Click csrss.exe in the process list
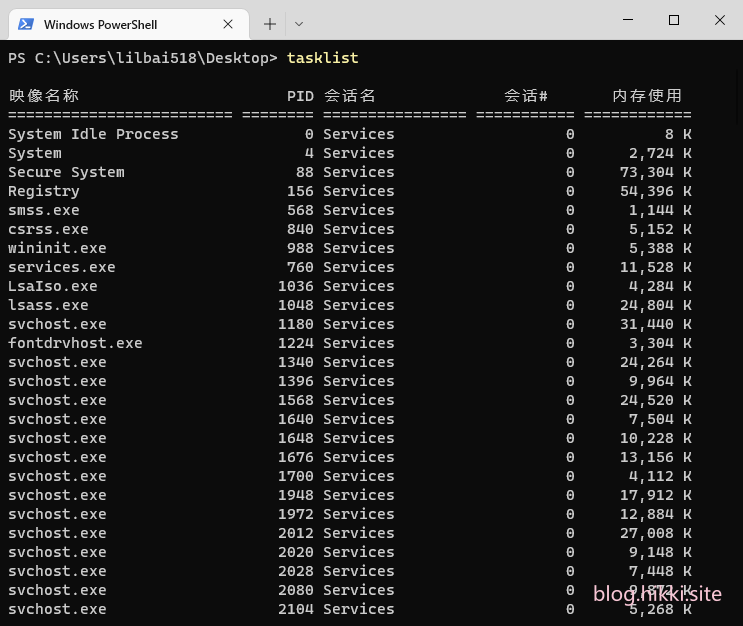 [48, 229]
